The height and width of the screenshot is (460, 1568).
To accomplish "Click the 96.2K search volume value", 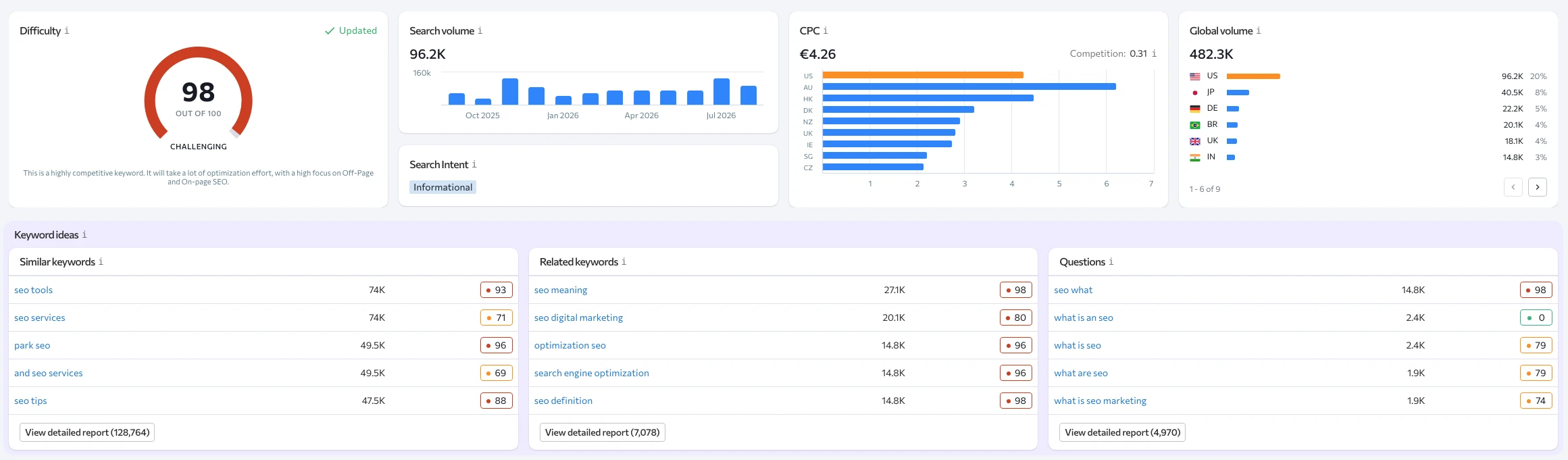I will [428, 54].
